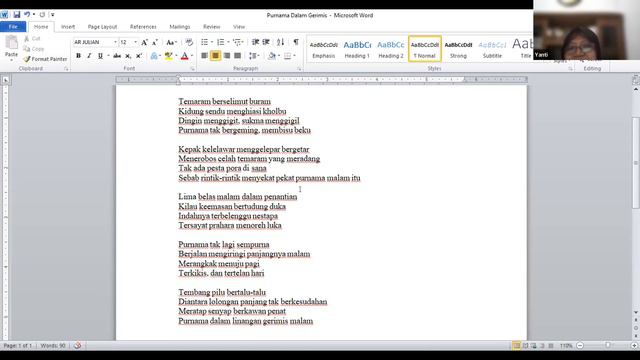Click the Numbering list icon

tap(220, 42)
